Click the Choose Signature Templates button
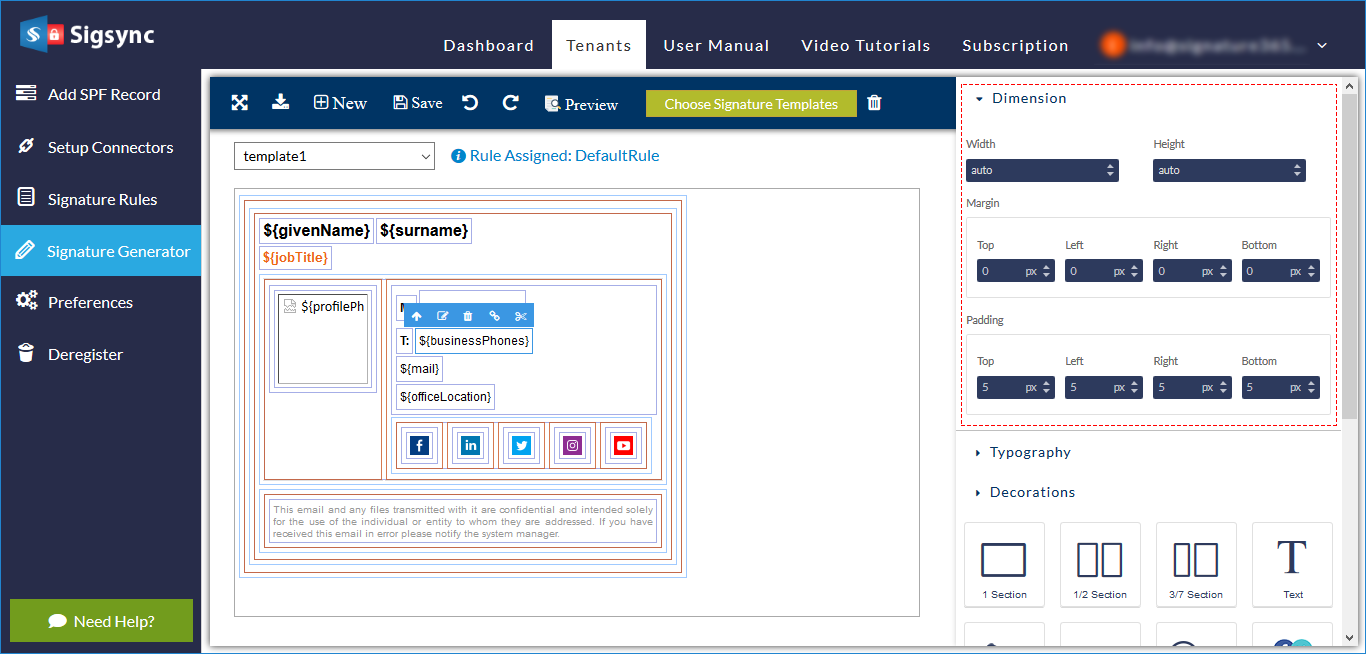1366x654 pixels. (751, 104)
